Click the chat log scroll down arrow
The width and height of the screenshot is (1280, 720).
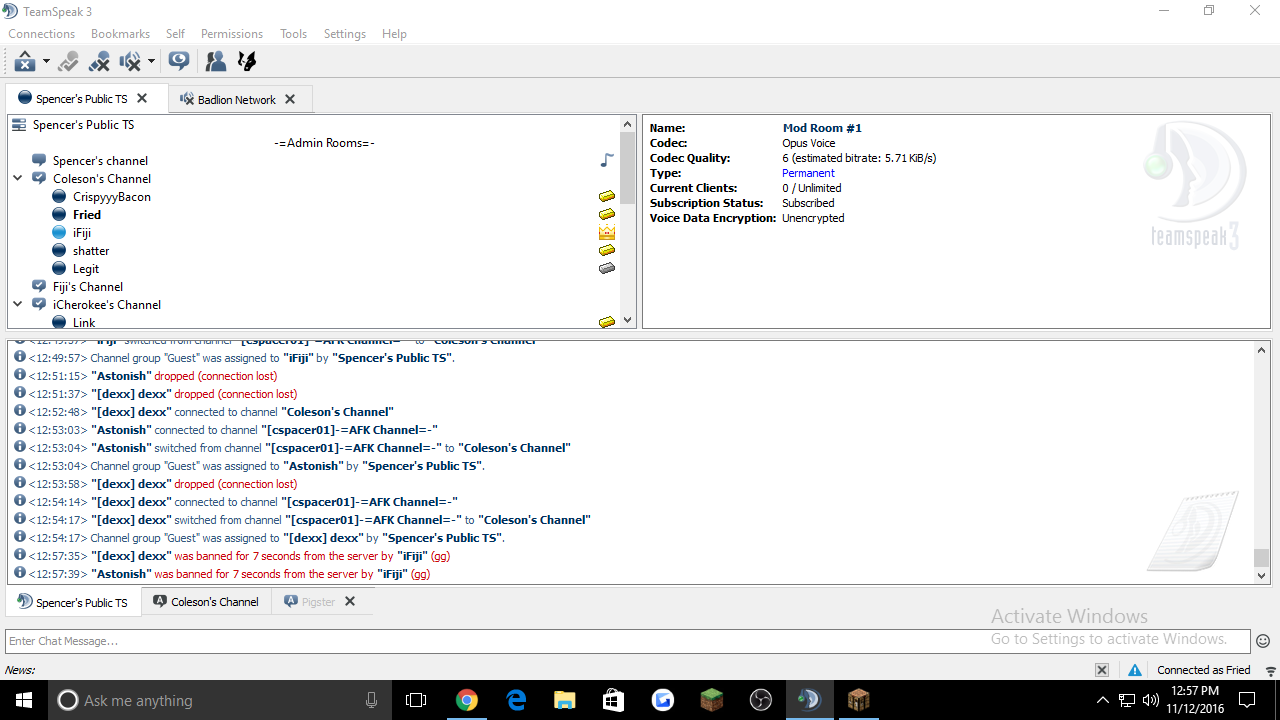1262,575
